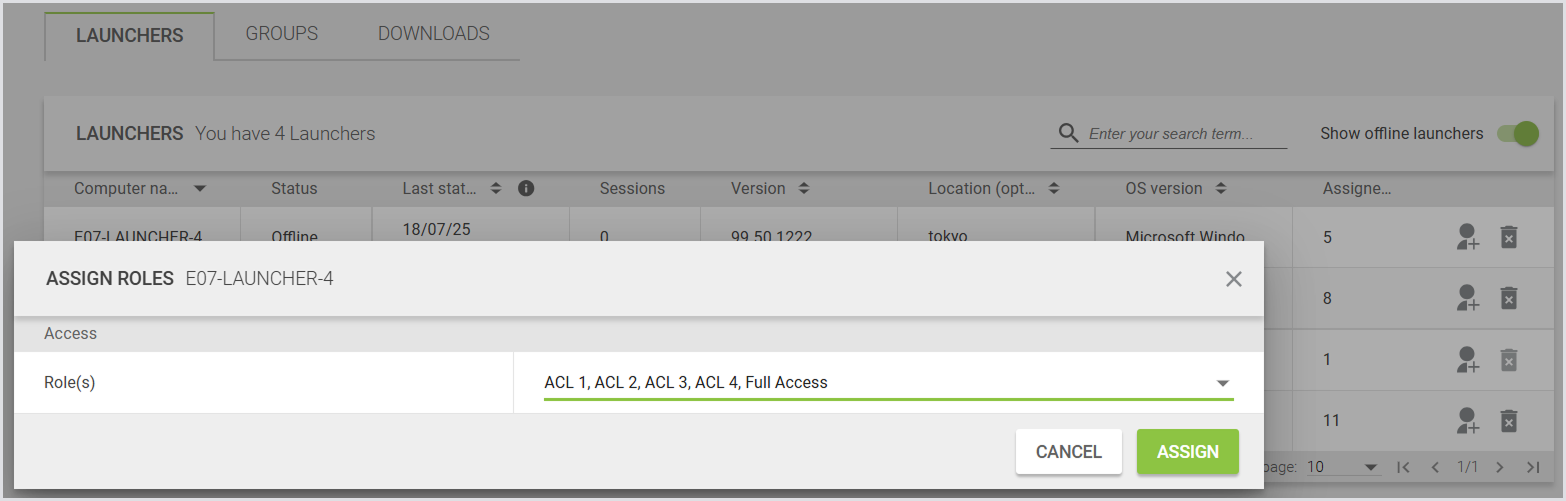
Task: Toggle the Show offline launchers switch
Action: (1517, 134)
